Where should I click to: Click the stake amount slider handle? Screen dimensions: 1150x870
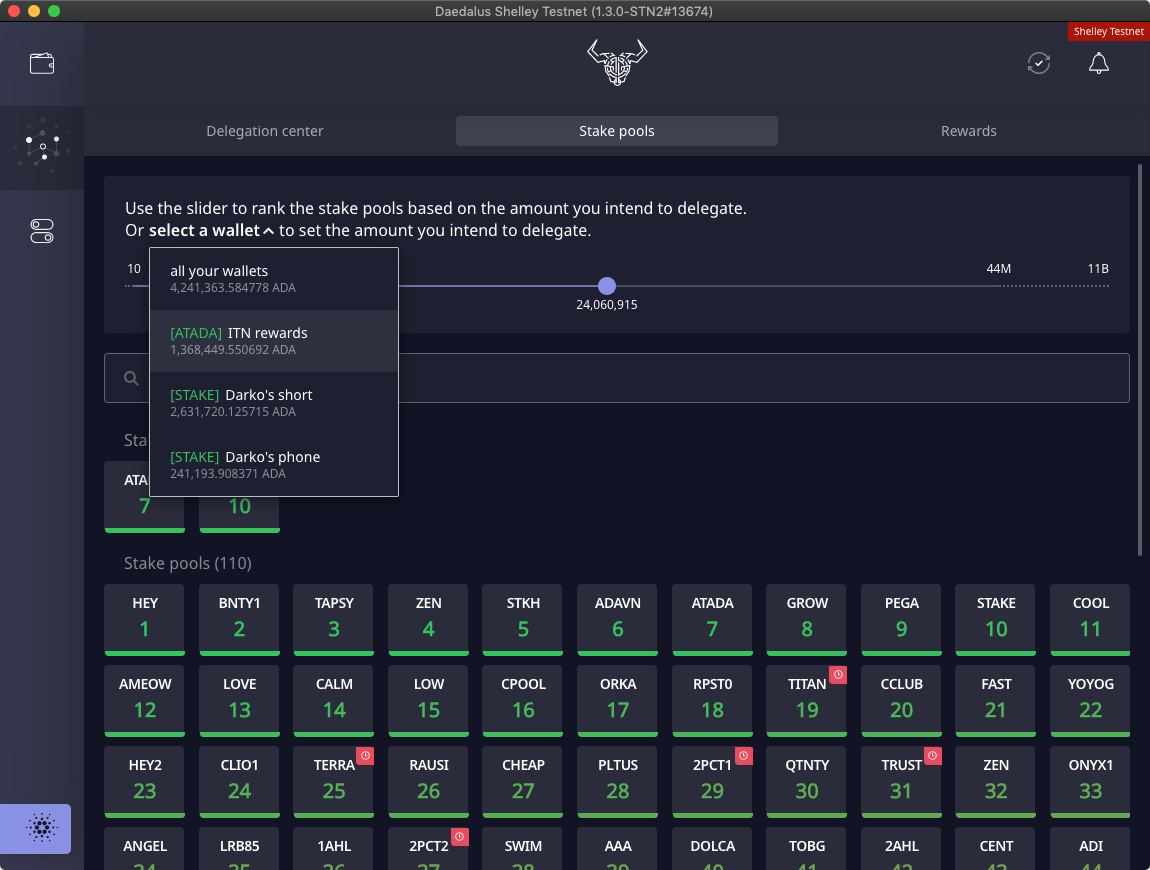click(x=607, y=286)
